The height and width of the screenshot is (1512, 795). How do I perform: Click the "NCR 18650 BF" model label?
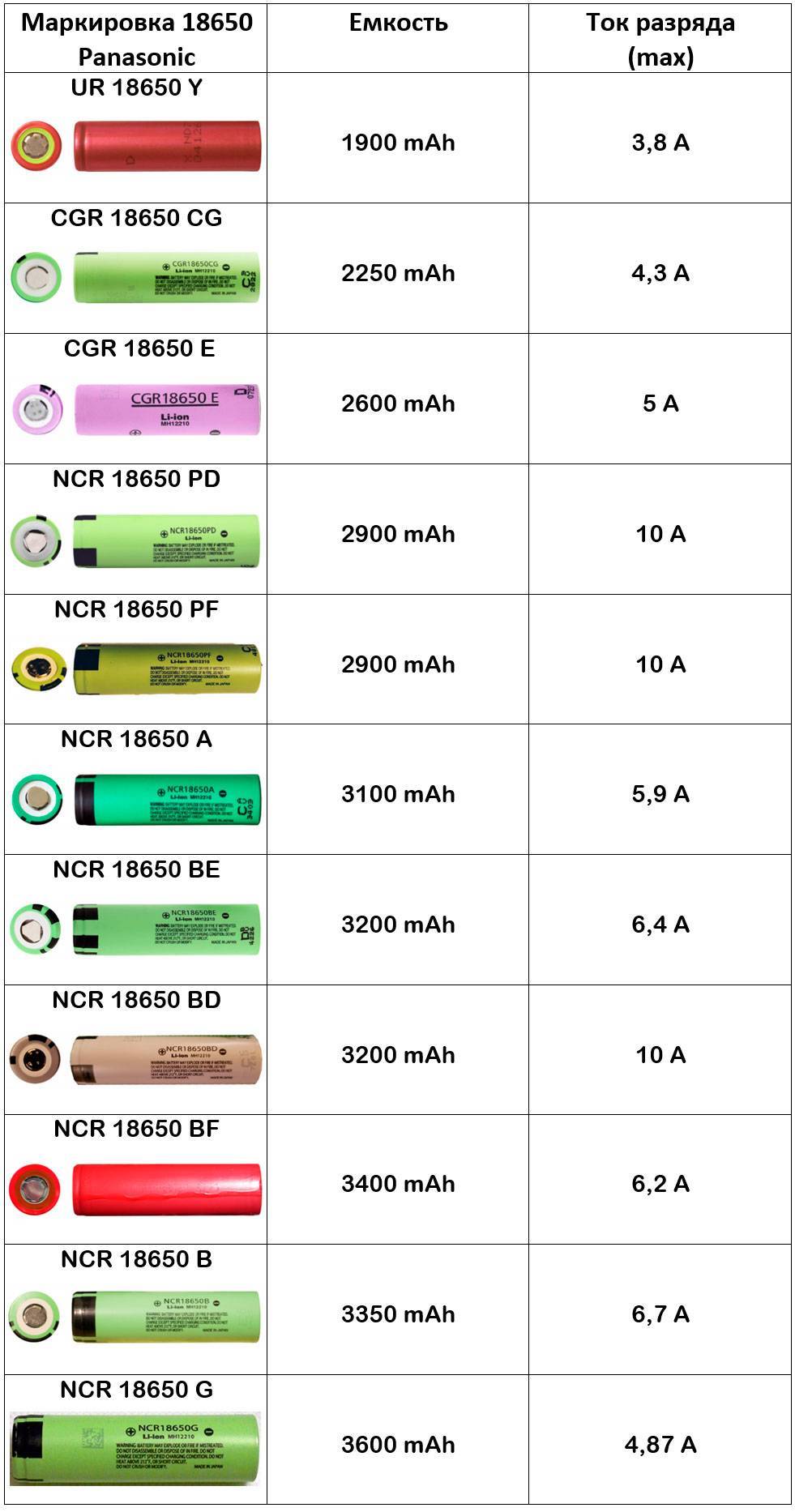coord(136,1129)
